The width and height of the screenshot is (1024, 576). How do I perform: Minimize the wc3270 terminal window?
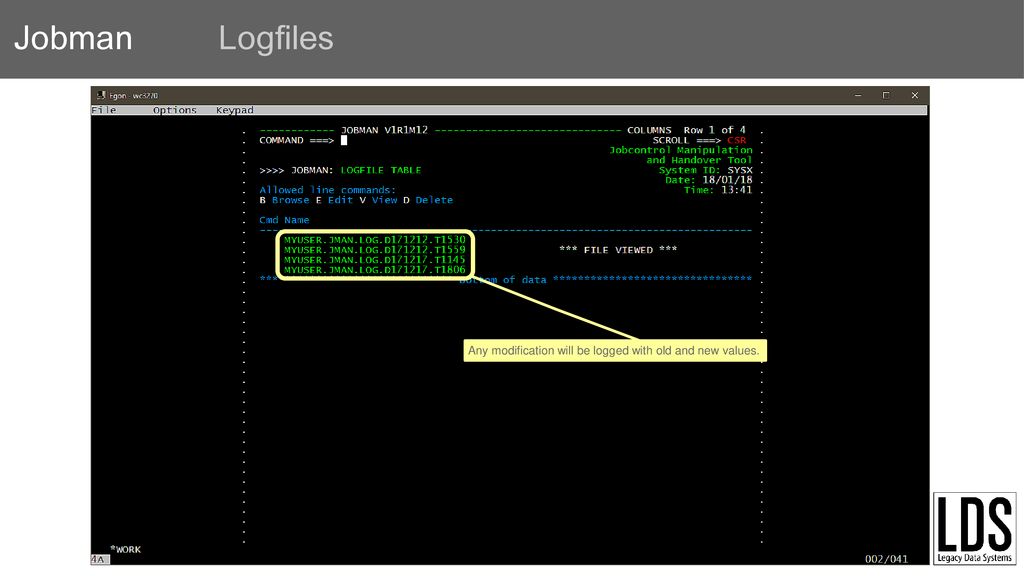coord(857,95)
